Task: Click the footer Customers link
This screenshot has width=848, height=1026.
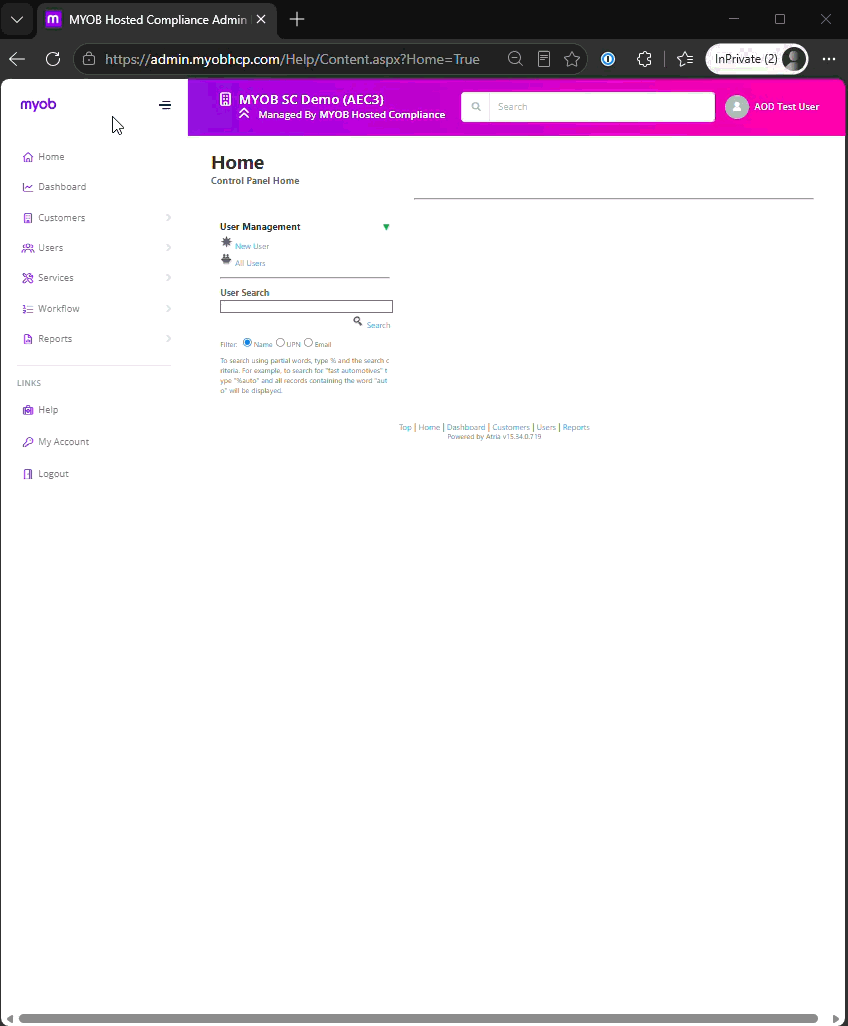Action: (x=511, y=427)
